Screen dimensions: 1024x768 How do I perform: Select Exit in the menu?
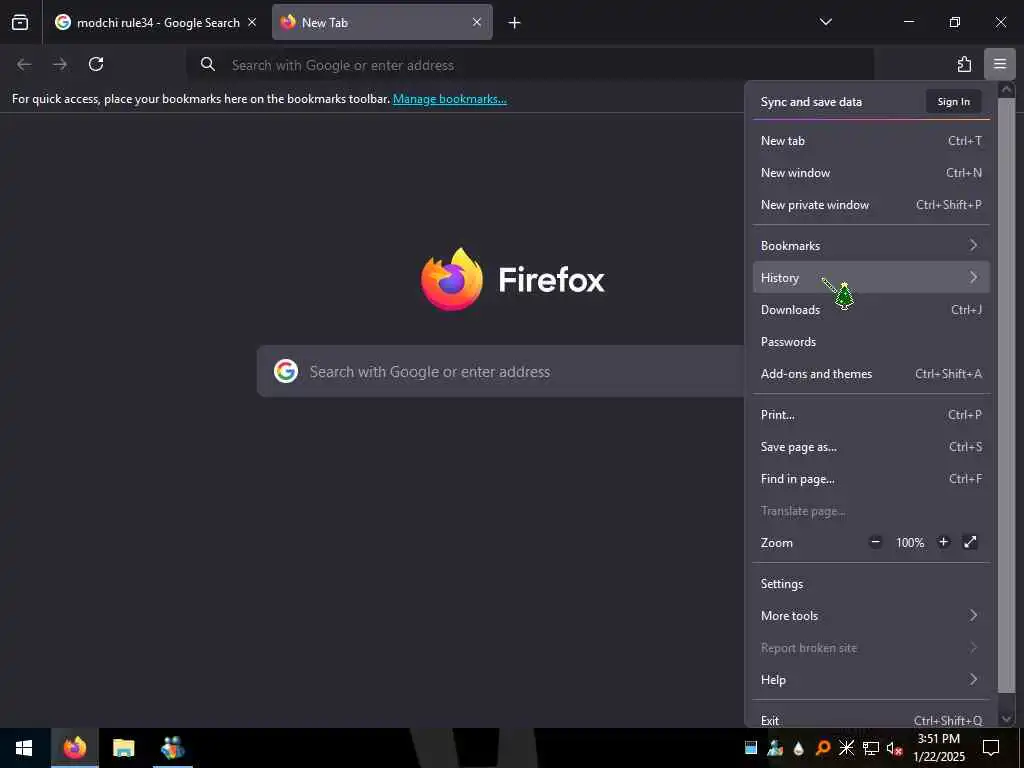pos(871,720)
